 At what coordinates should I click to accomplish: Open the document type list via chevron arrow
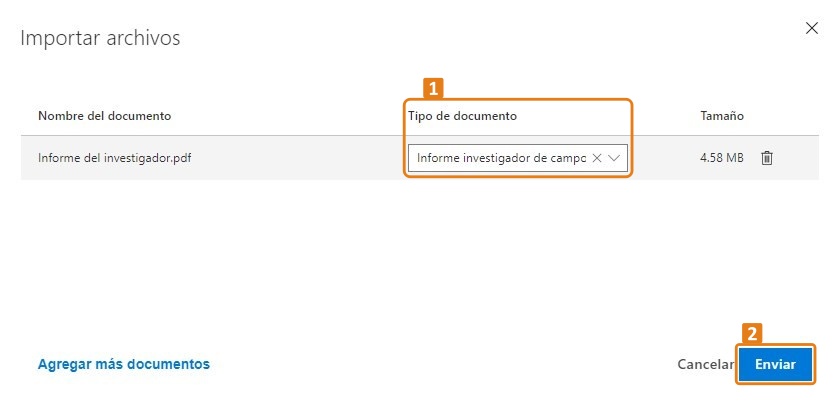[614, 158]
